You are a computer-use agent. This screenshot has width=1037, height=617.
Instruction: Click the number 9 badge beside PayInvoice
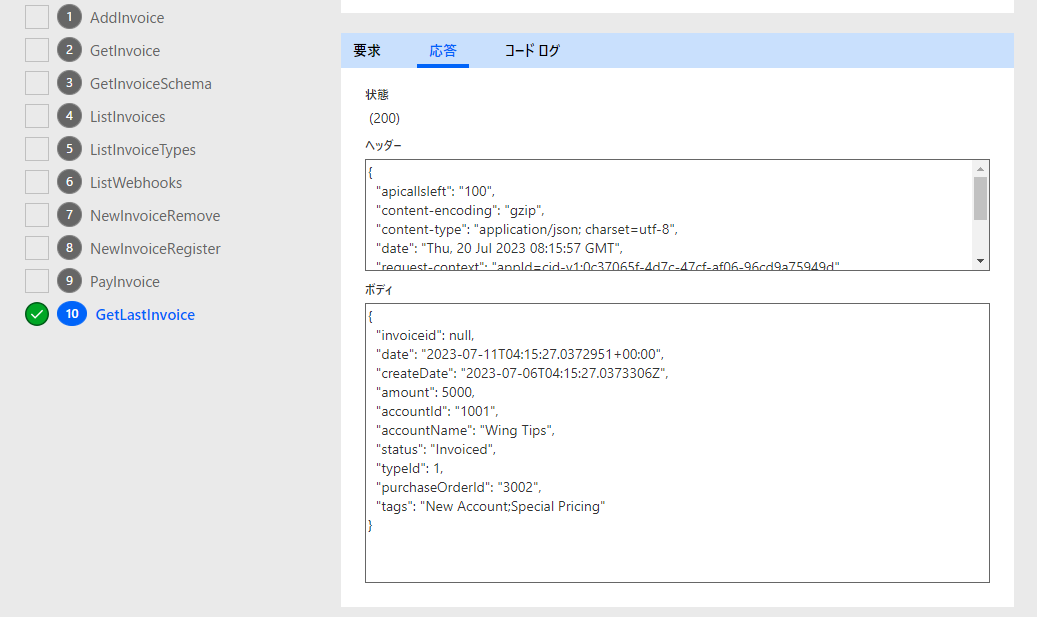69,281
